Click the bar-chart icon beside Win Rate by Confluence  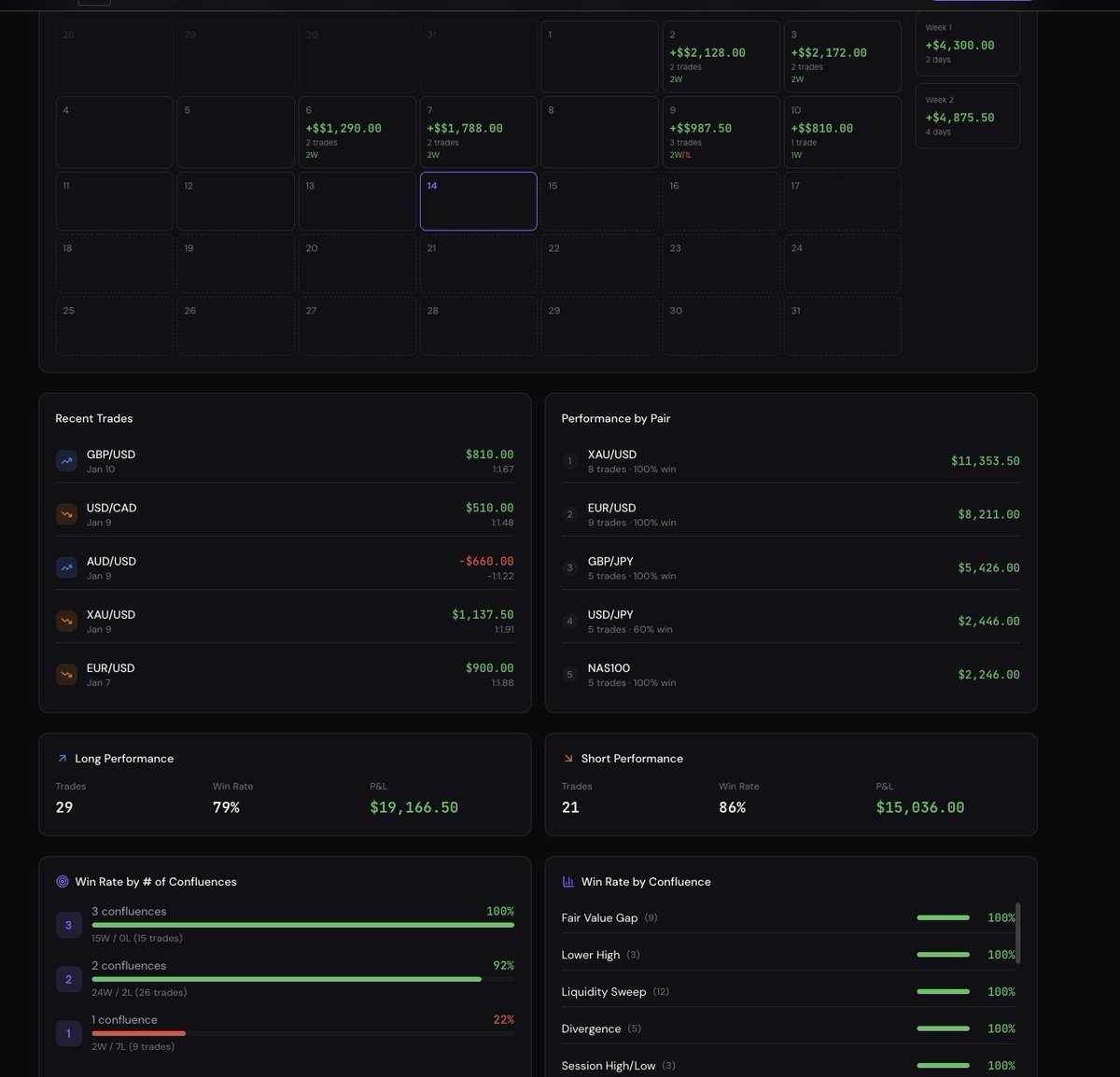tap(567, 880)
